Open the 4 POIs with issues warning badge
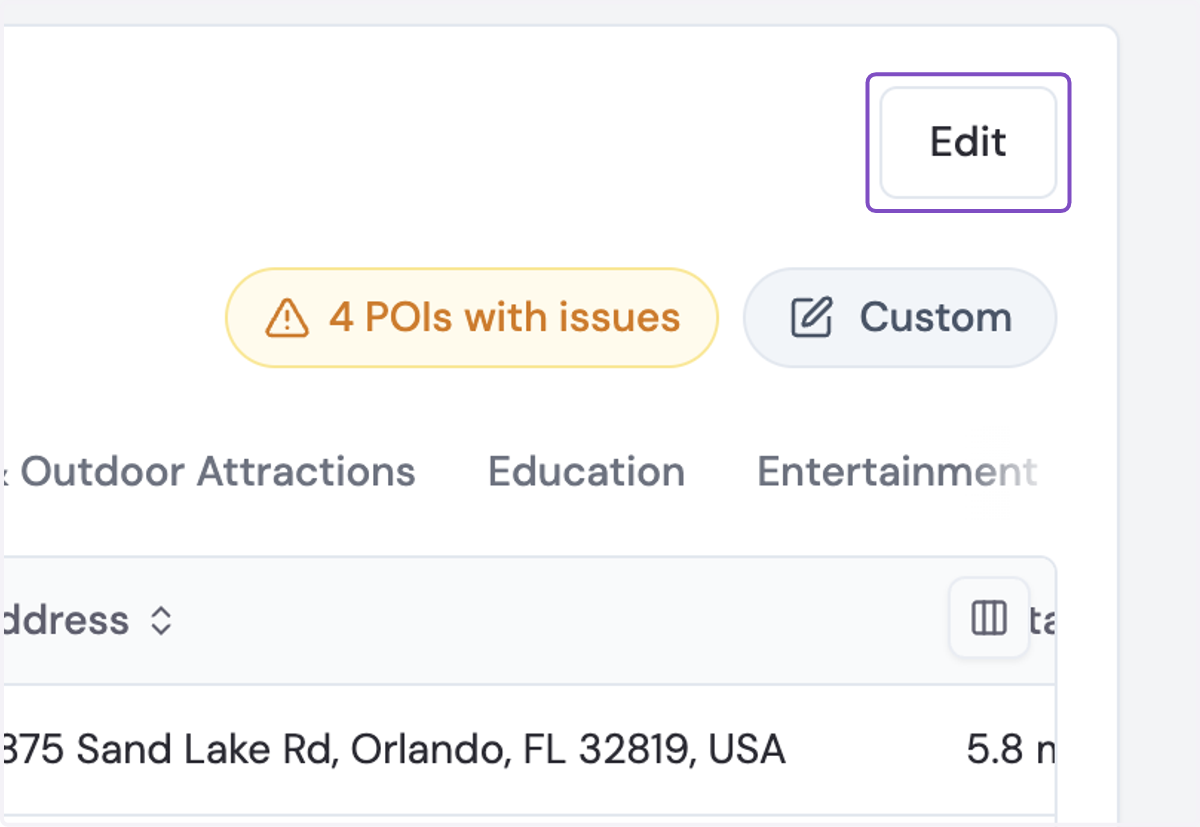This screenshot has height=827, width=1200. 472,318
